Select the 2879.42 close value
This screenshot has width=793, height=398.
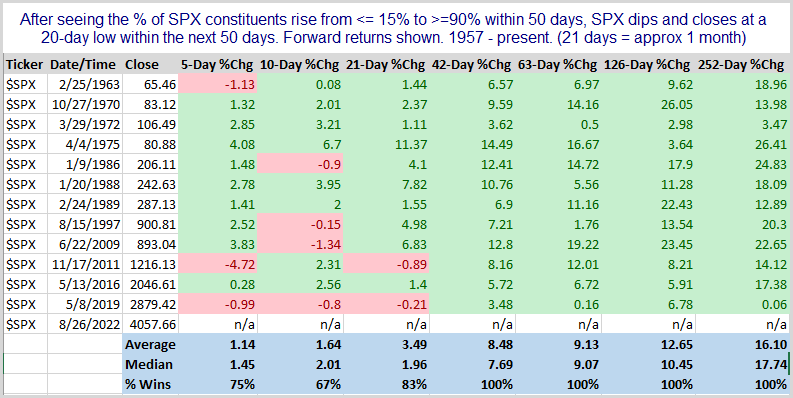(x=150, y=304)
